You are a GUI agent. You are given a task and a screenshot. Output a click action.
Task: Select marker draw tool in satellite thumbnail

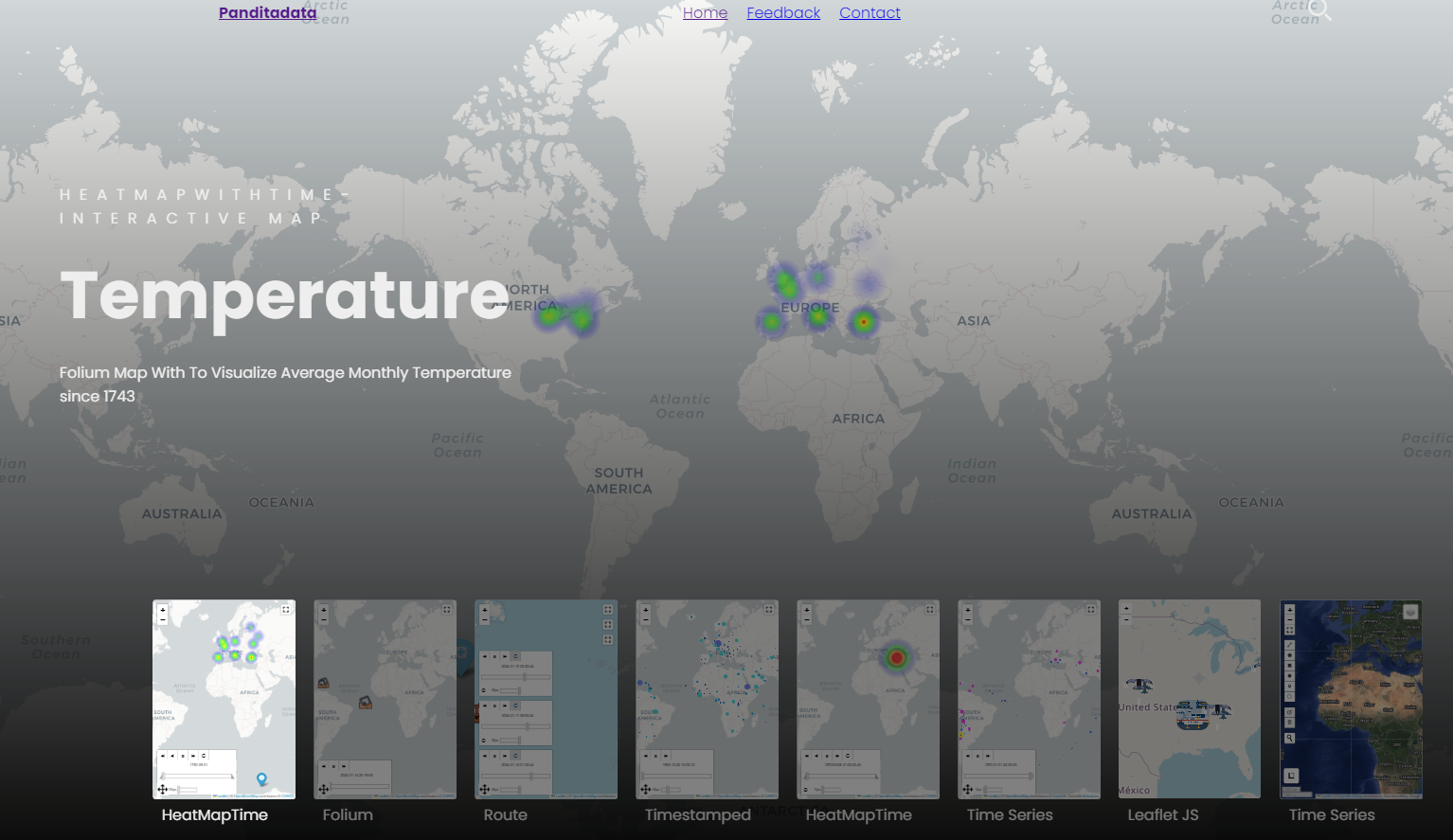1289,686
